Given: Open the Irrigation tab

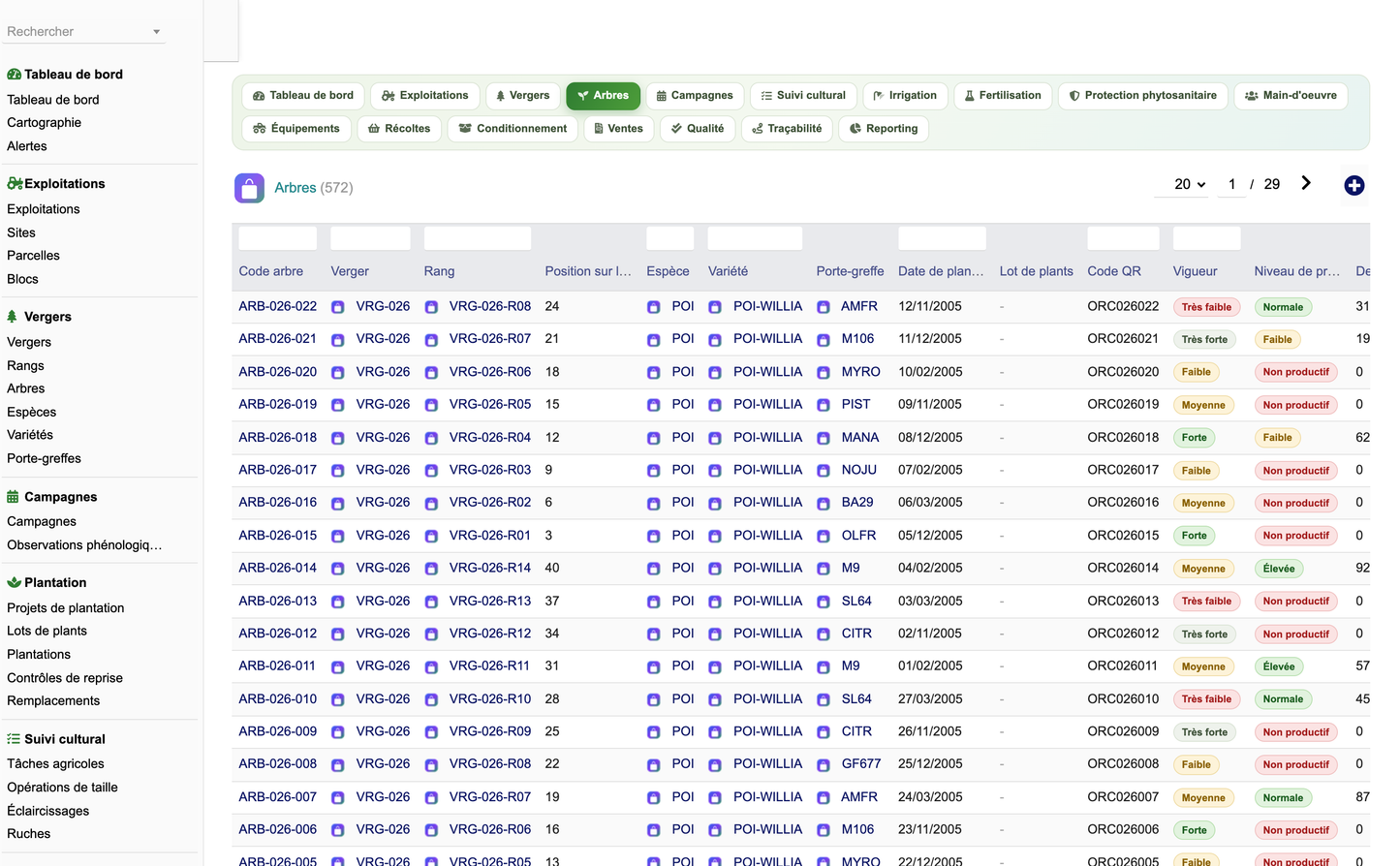Looking at the screenshot, I should point(905,96).
